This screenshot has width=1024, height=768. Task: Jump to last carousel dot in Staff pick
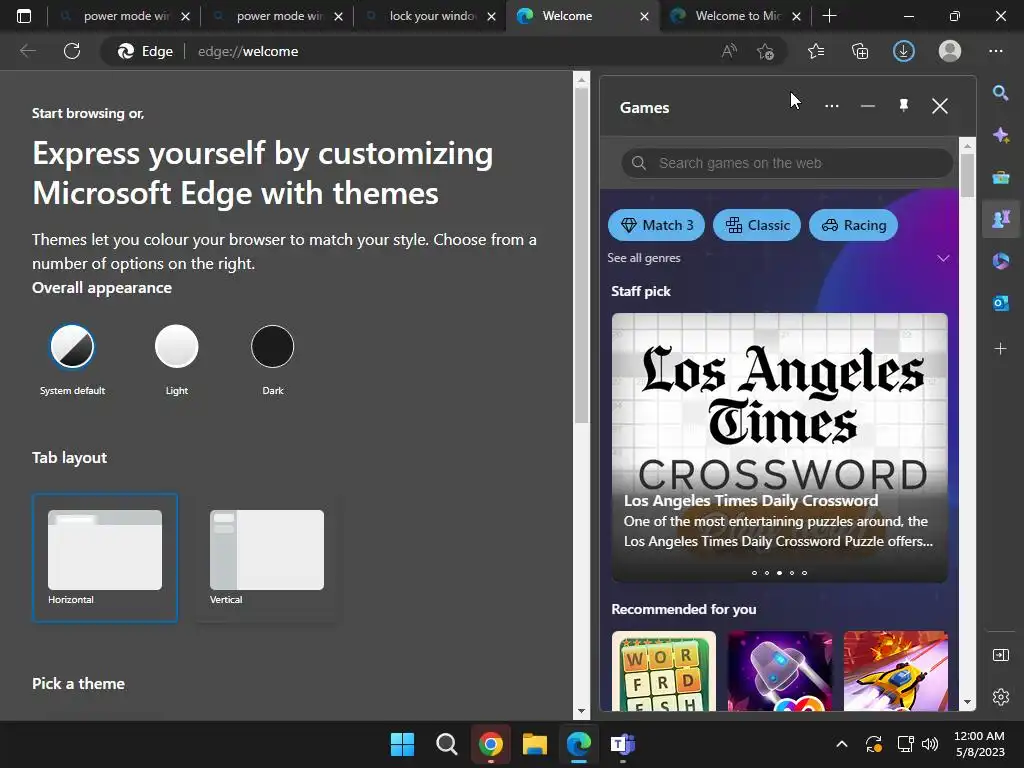805,573
